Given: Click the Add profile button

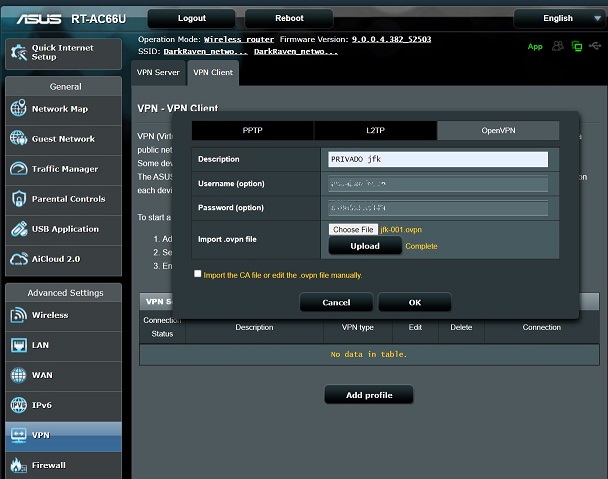Looking at the screenshot, I should (x=369, y=395).
